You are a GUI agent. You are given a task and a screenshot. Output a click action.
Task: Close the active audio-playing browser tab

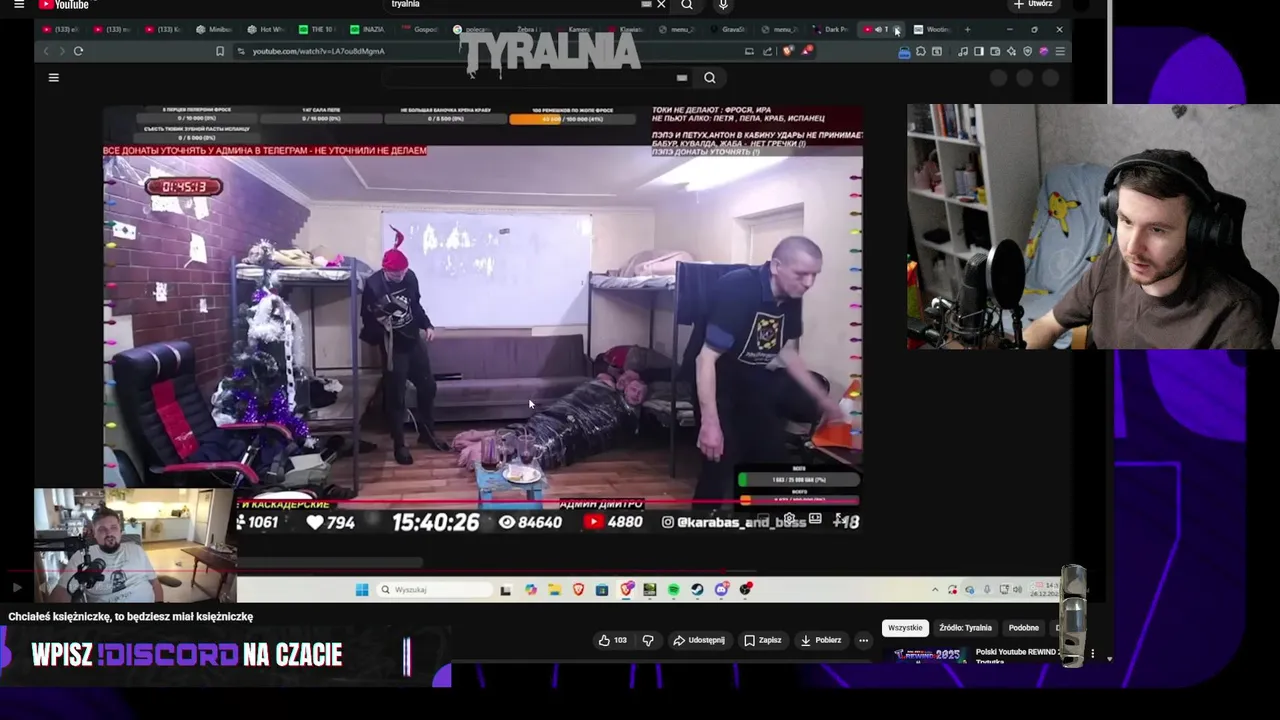tap(897, 30)
